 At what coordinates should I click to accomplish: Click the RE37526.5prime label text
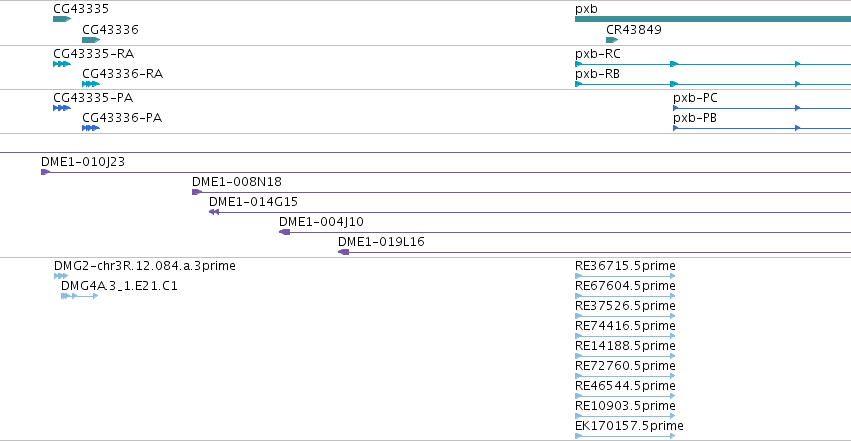[x=625, y=306]
